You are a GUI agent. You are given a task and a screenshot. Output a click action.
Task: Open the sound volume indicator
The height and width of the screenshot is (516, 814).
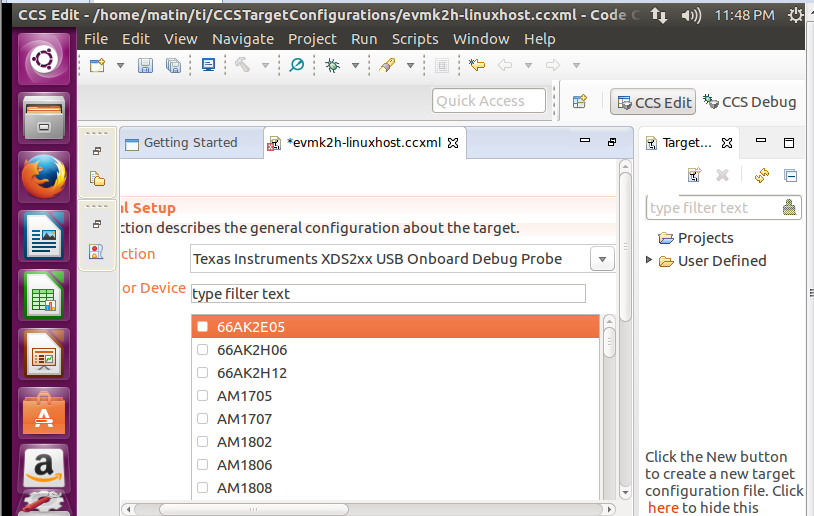coord(690,16)
